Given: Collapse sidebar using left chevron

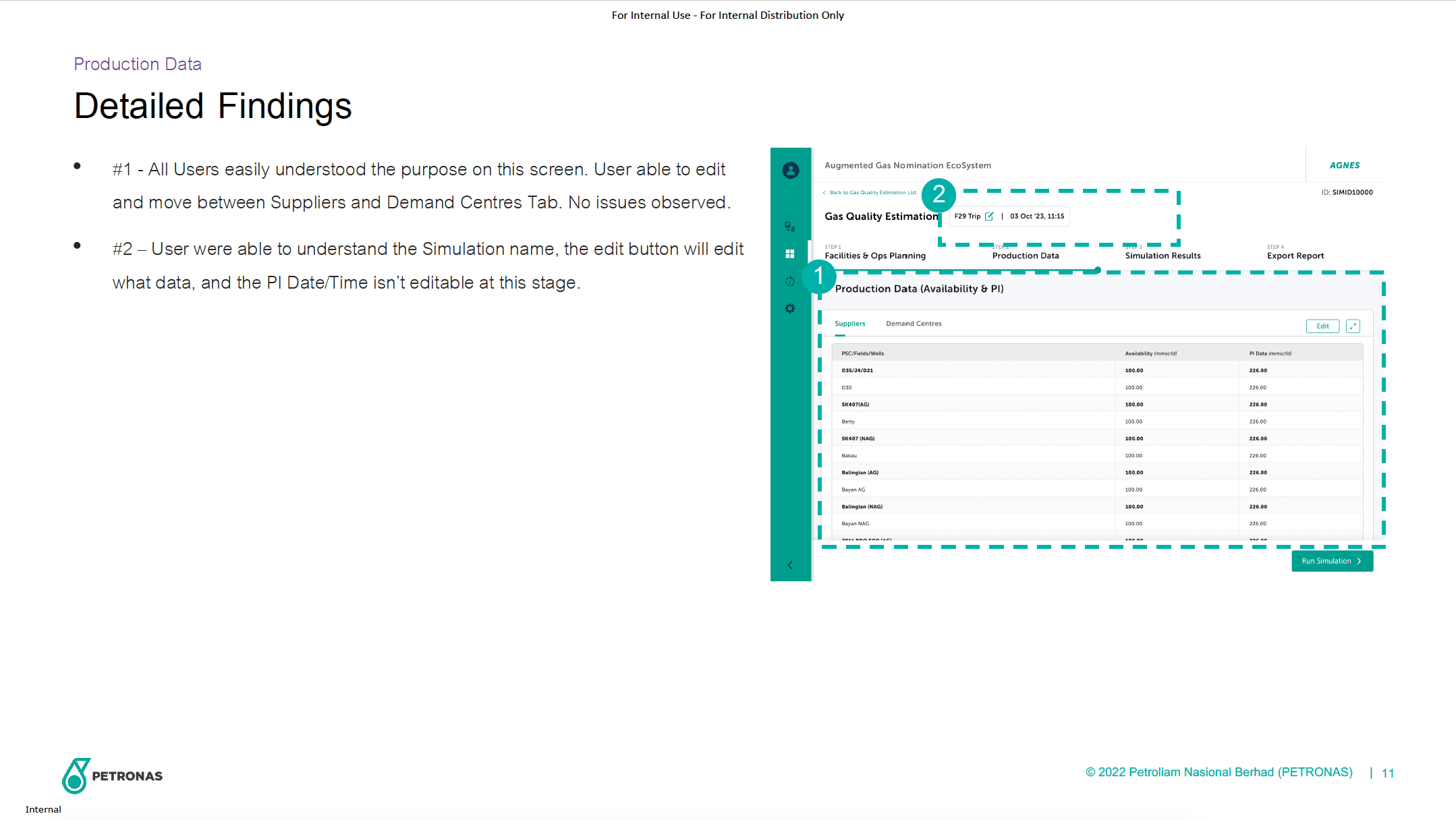Looking at the screenshot, I should 789,565.
